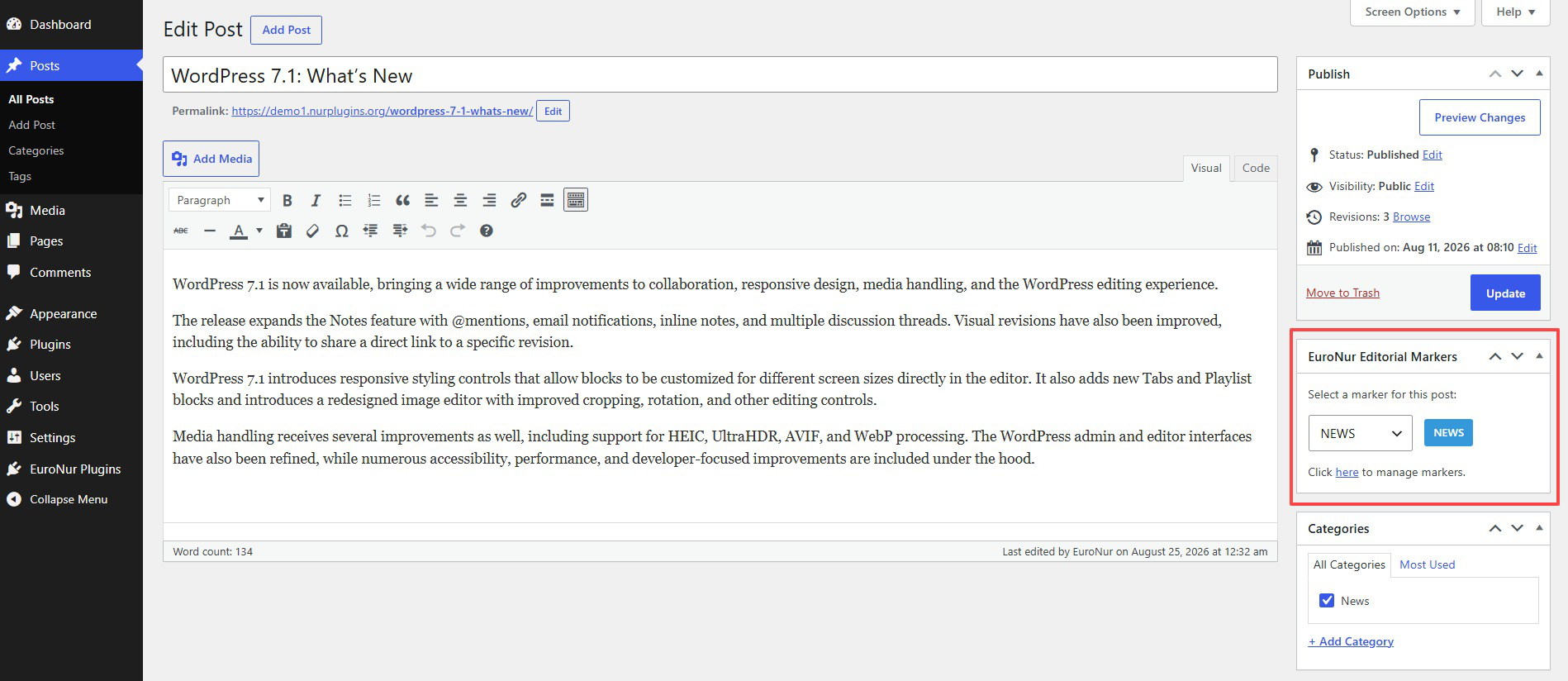Insert a numbered list
This screenshot has width=1568, height=681.
click(373, 200)
